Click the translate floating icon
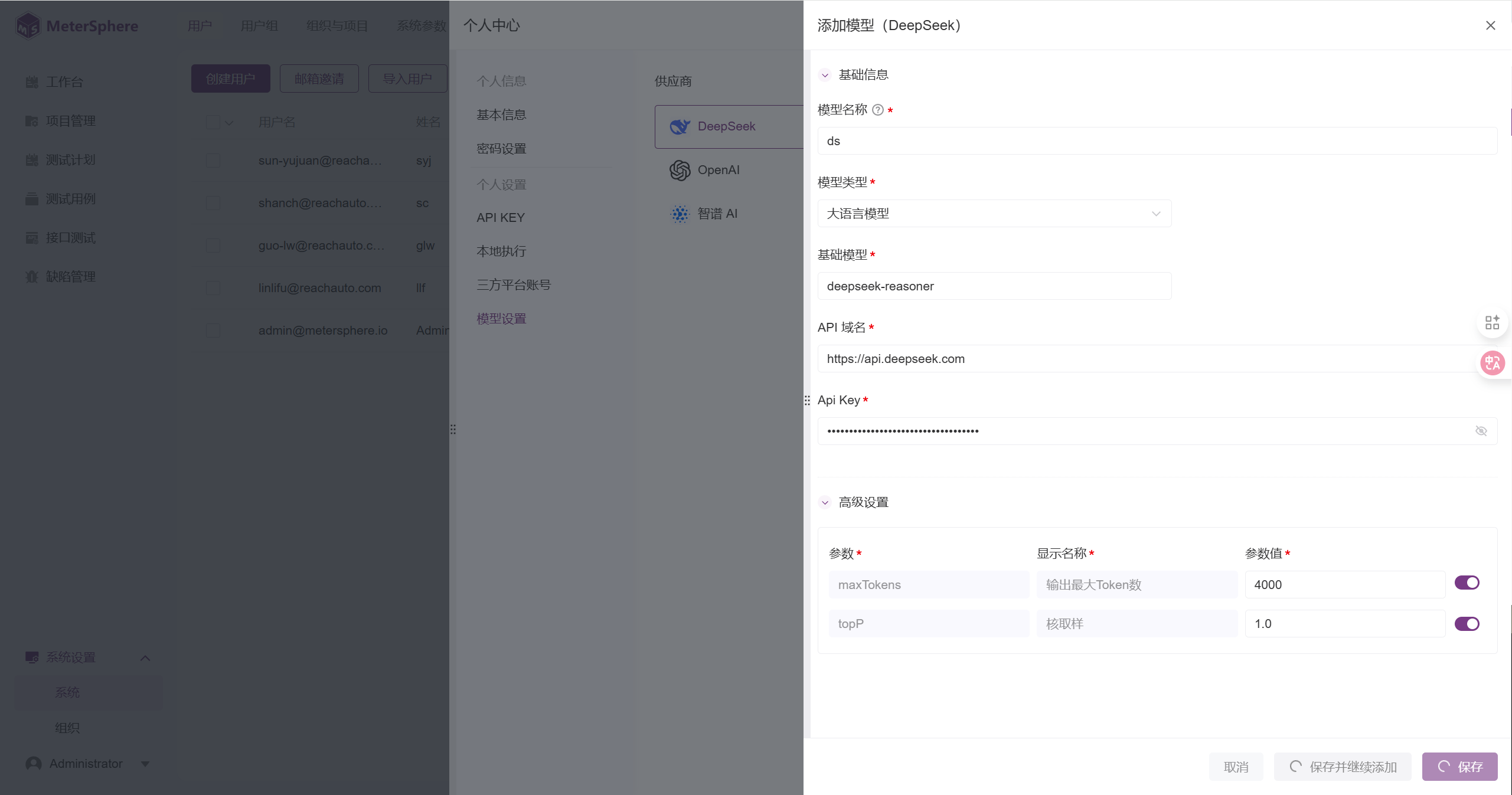The height and width of the screenshot is (795, 1512). (x=1492, y=362)
